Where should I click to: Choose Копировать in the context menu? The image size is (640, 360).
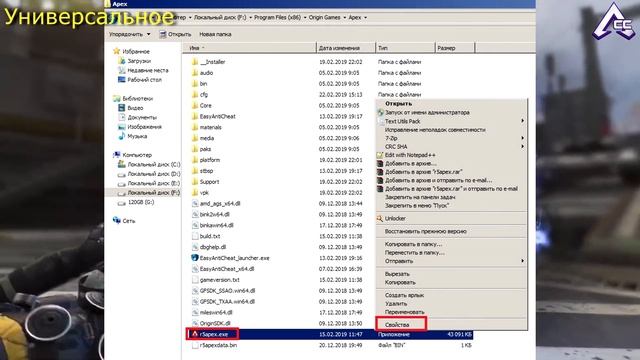point(400,282)
